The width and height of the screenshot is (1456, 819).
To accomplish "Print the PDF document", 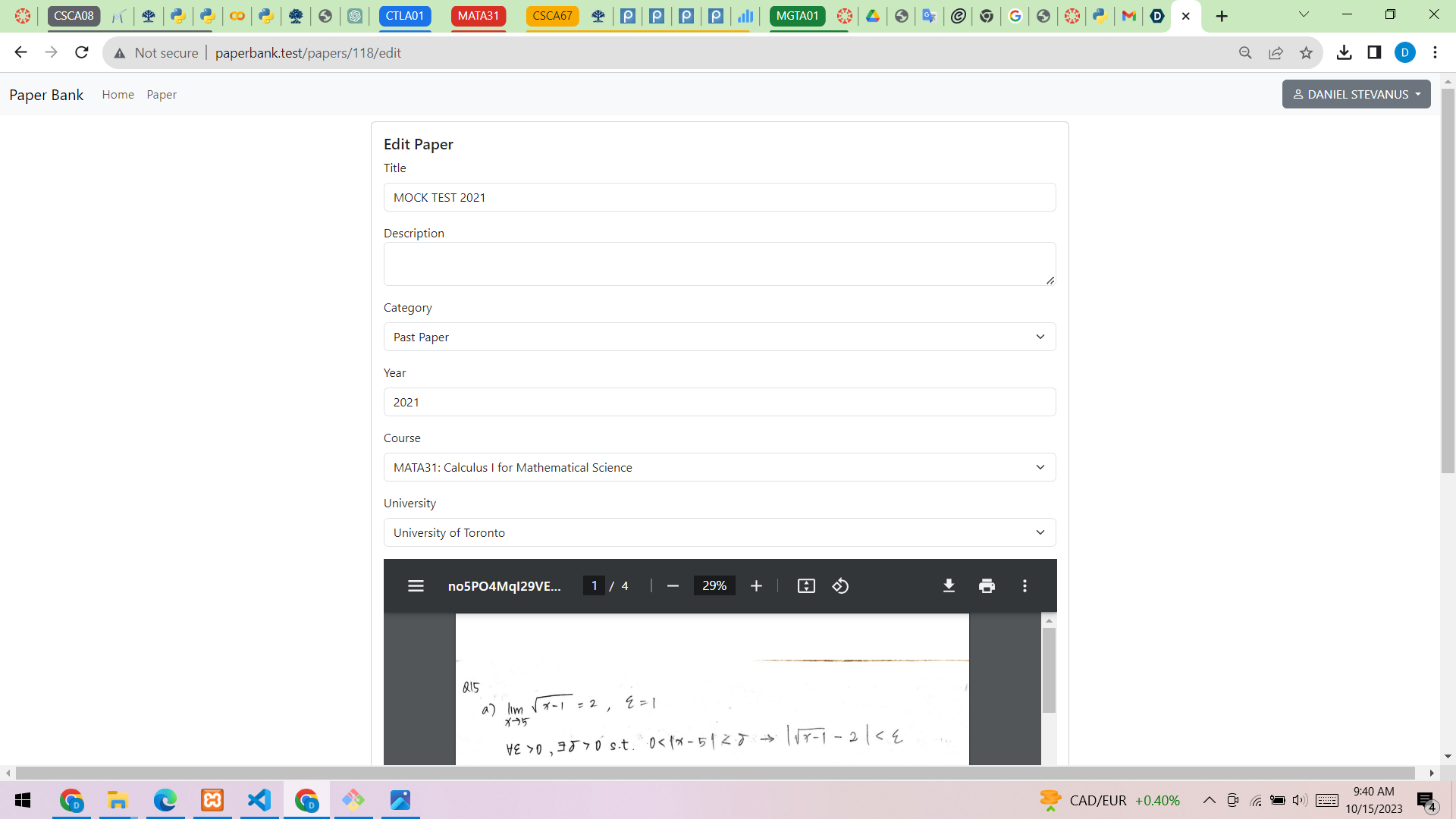I will coord(987,586).
